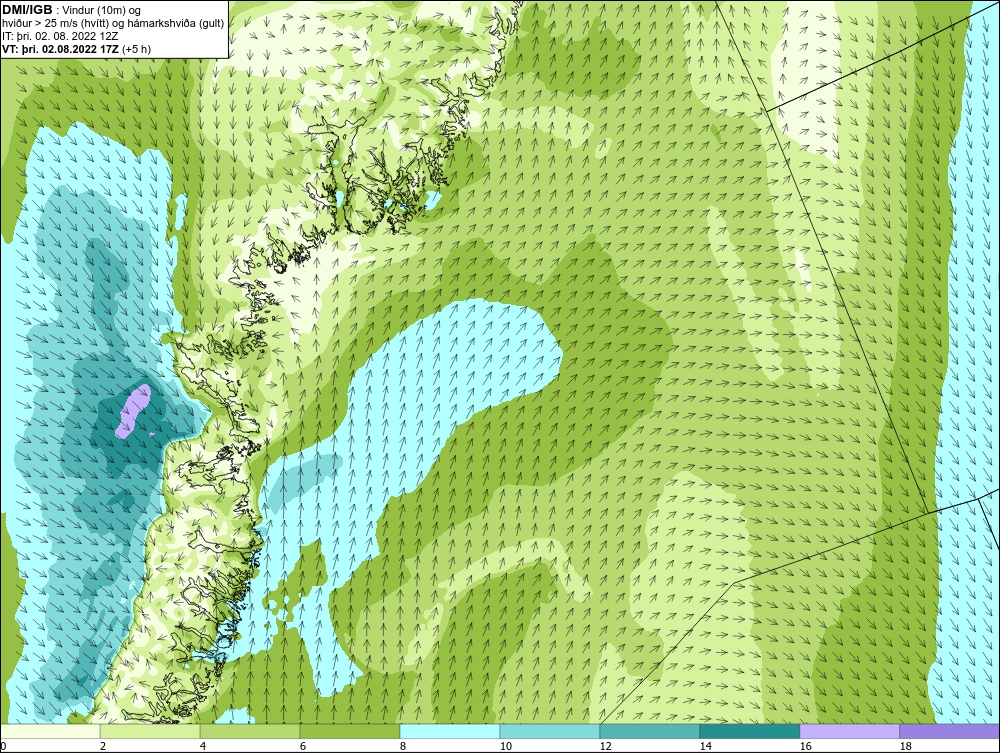Click the 2–4 m/s light green legend swatch
Screen dimensions: 1000x753
[150, 731]
